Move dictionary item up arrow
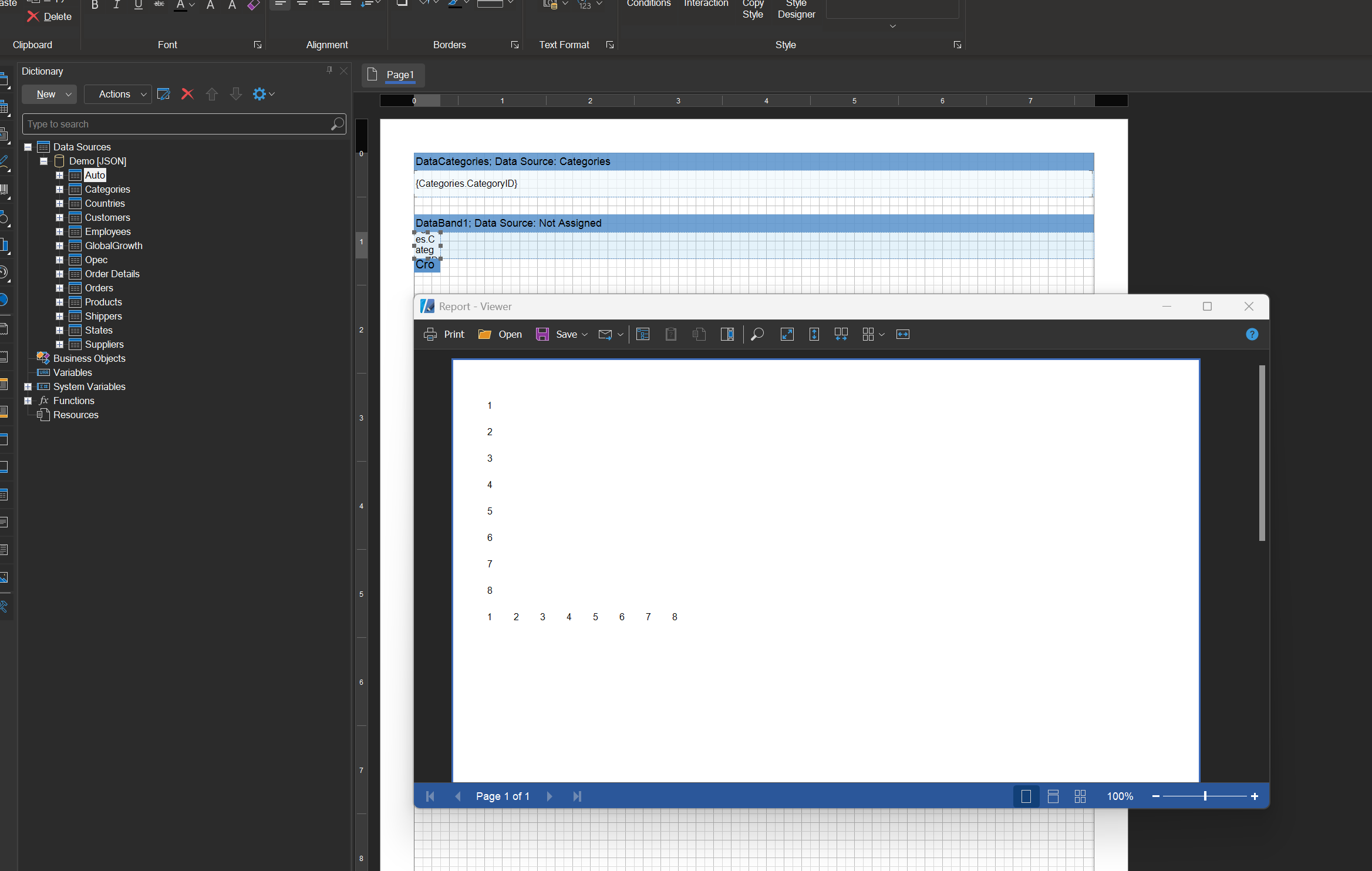The height and width of the screenshot is (871, 1372). 212,94
